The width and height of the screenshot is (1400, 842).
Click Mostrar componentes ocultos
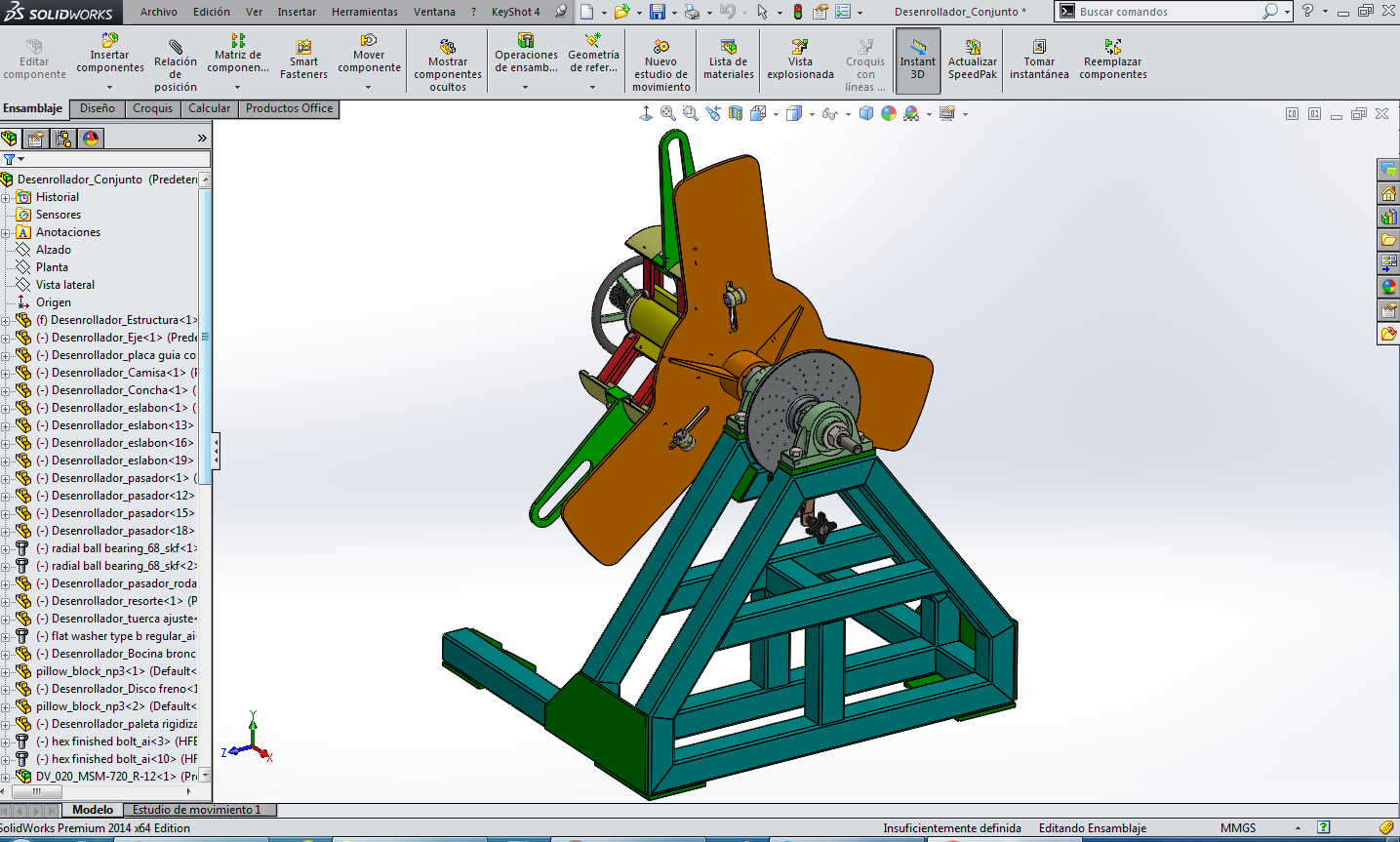pos(448,64)
